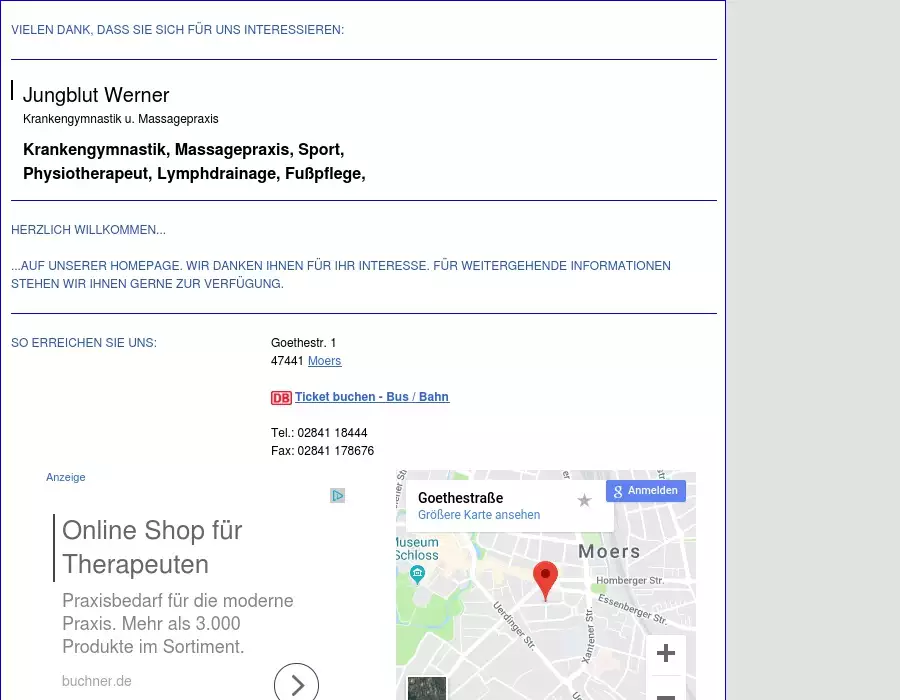Click the circular arrow button in the ad

coord(296,684)
